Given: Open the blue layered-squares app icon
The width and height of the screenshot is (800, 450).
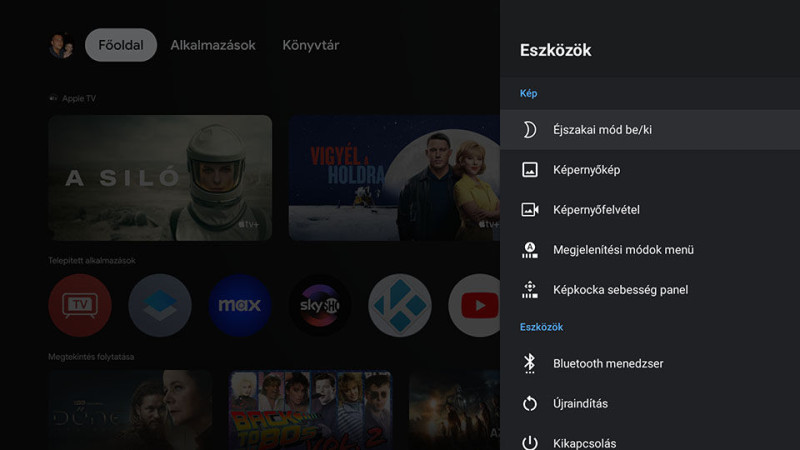Looking at the screenshot, I should 160,305.
